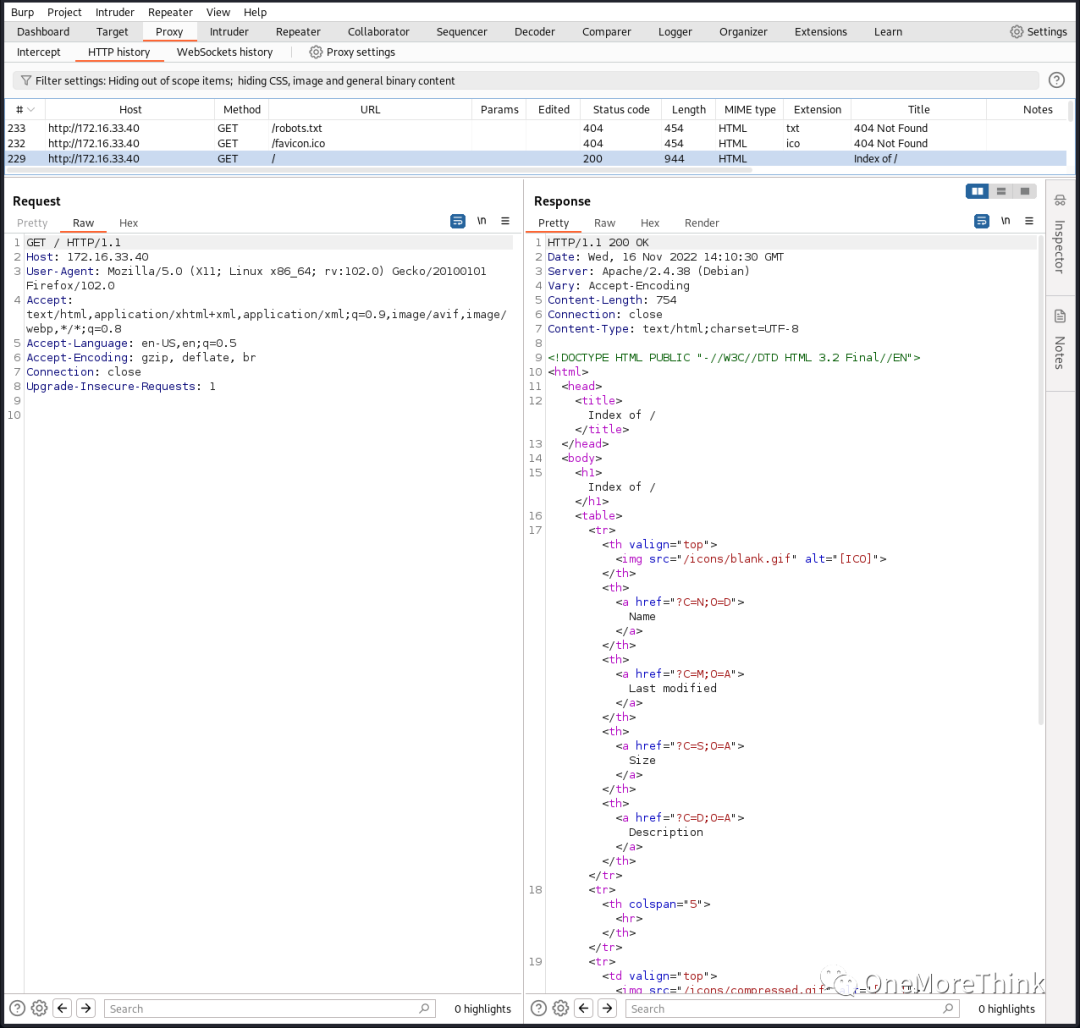The height and width of the screenshot is (1028, 1080).
Task: Open the Project menu
Action: coord(64,12)
